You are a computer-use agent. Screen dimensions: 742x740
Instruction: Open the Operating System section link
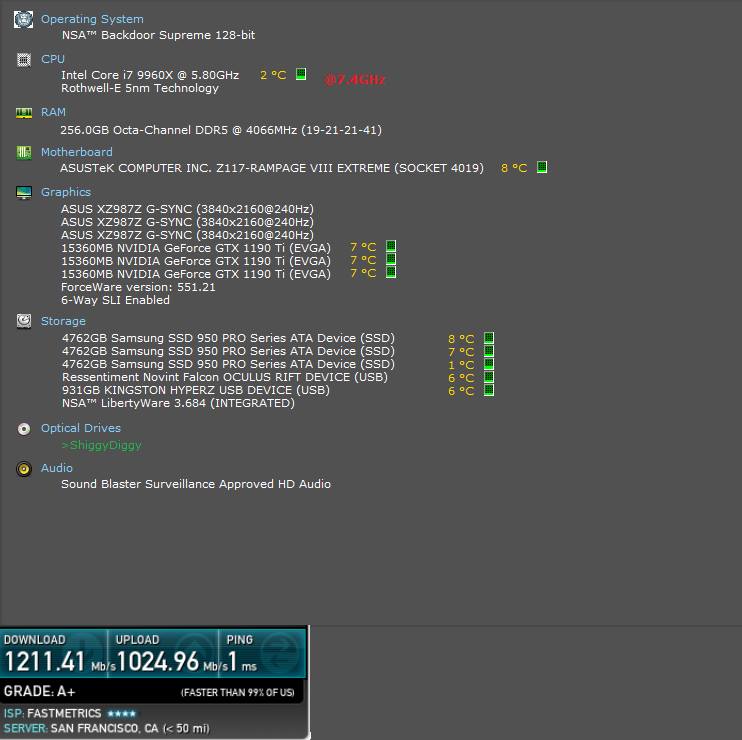click(x=92, y=19)
